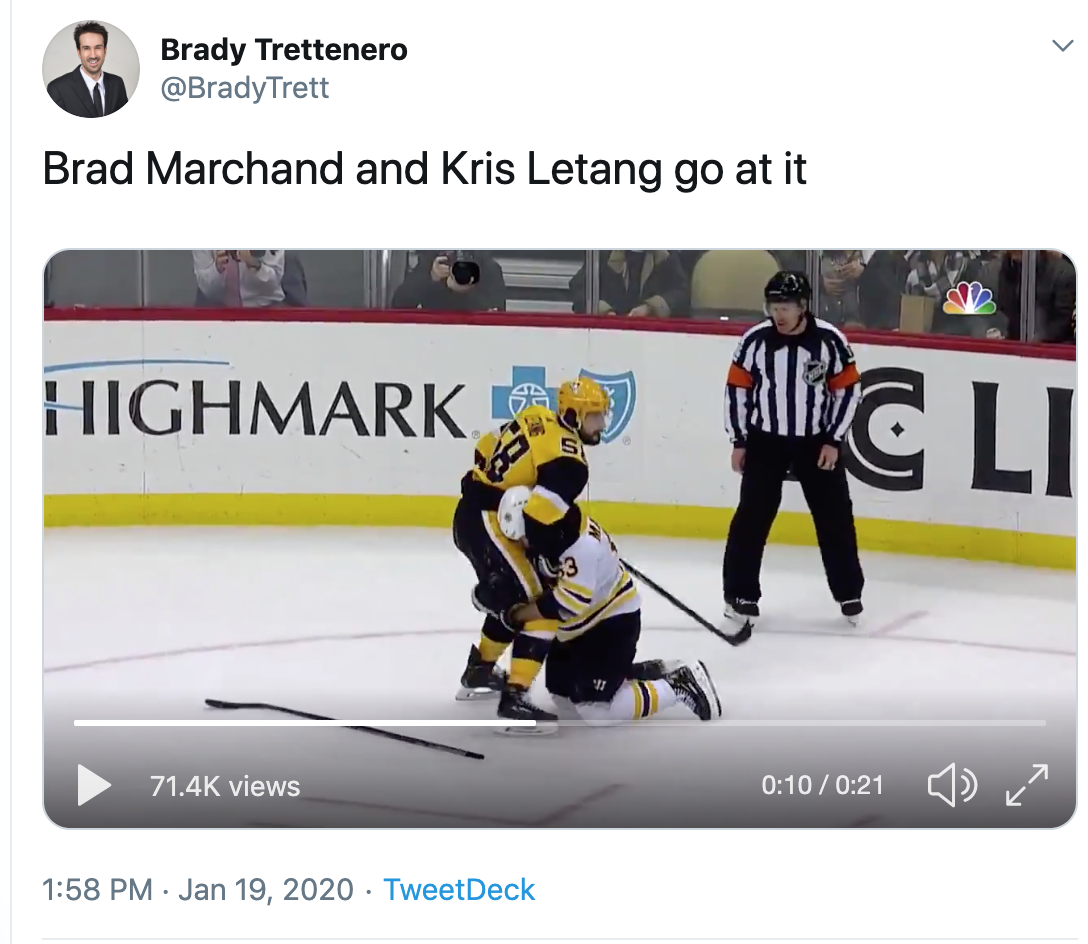The height and width of the screenshot is (944, 1088).
Task: Click the hockey stick lying on the ice
Action: (340, 727)
